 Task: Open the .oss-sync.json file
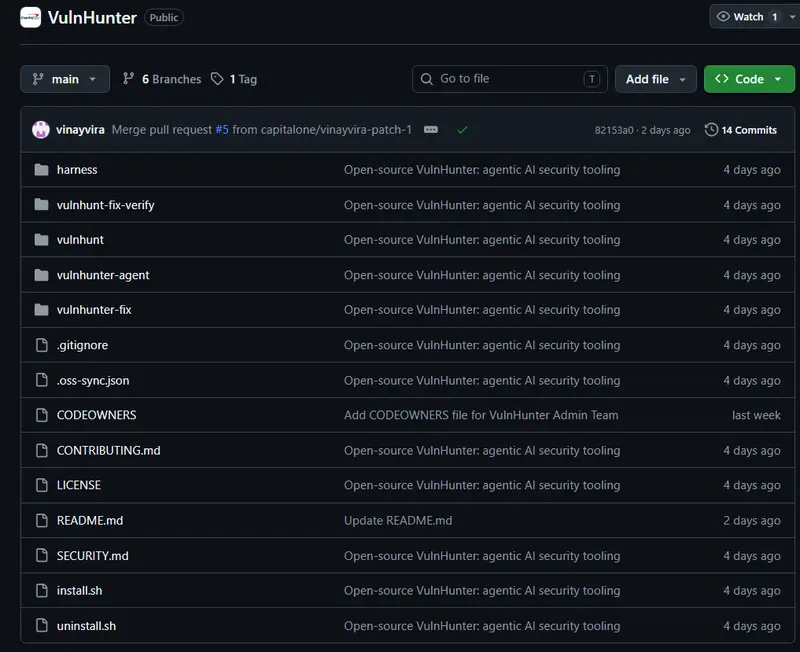93,381
